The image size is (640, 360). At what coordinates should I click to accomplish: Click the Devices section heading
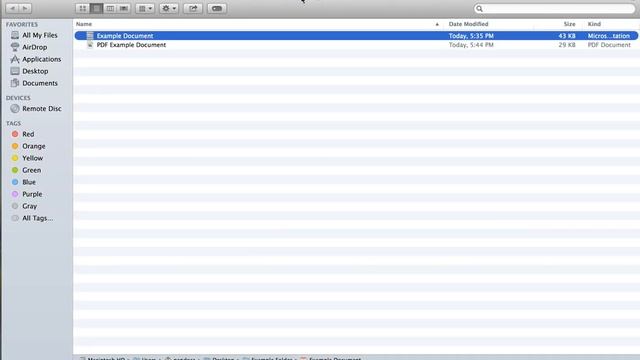point(18,98)
